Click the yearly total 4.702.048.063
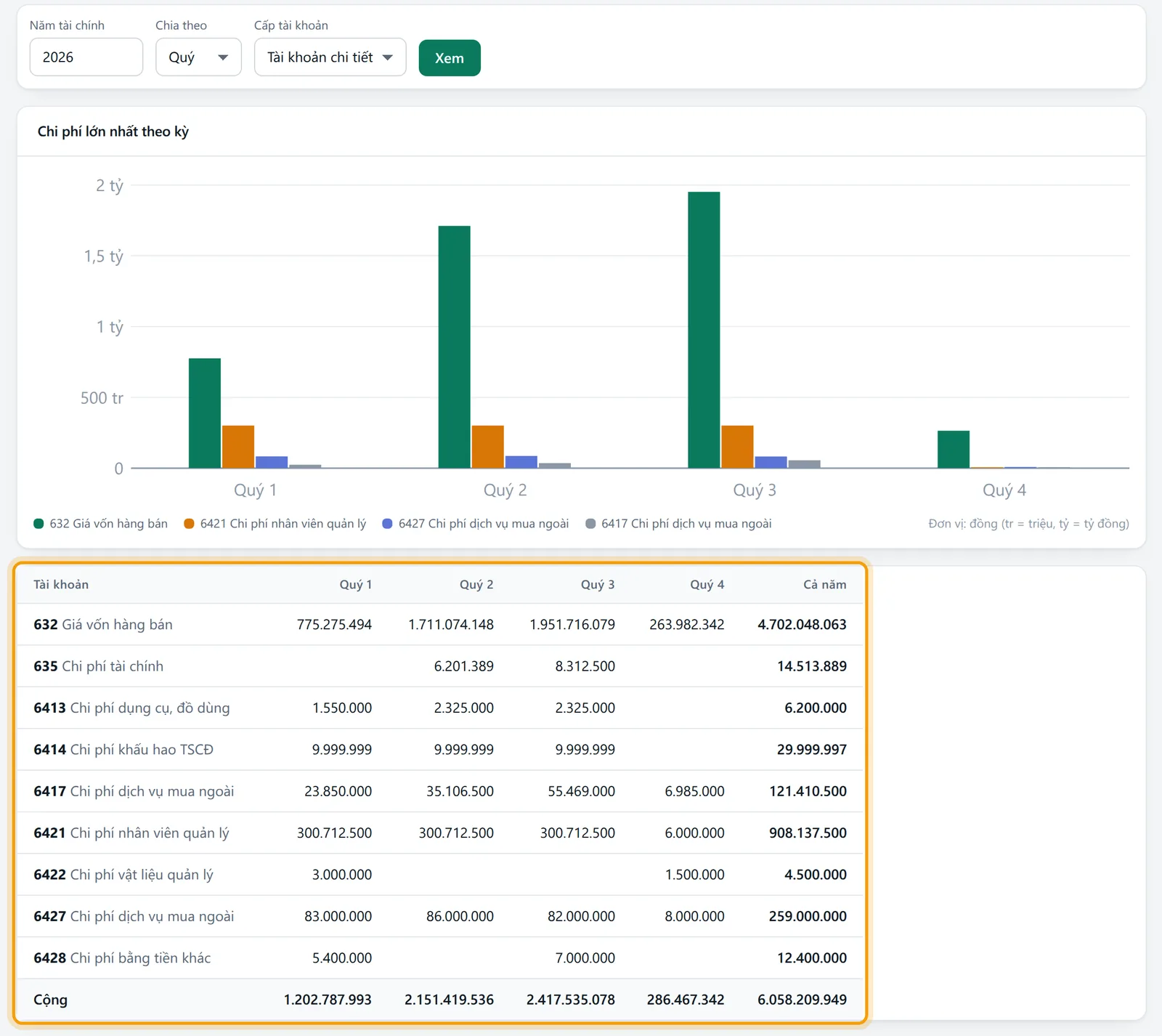Viewport: 1162px width, 1036px height. point(802,625)
